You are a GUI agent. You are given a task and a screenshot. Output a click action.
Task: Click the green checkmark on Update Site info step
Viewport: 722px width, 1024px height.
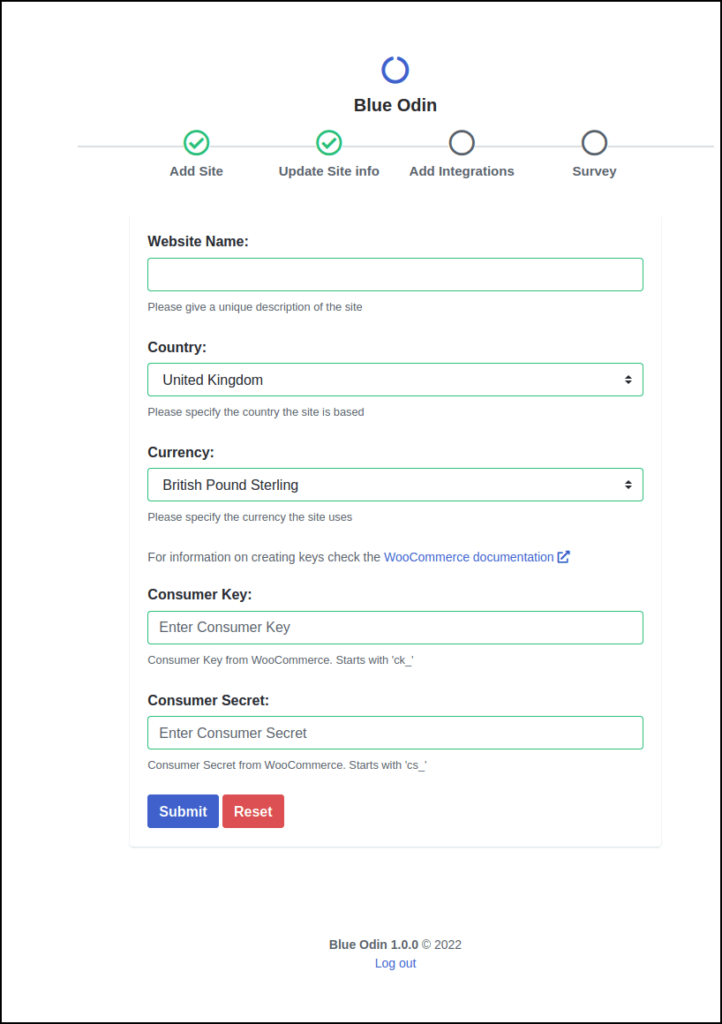pyautogui.click(x=329, y=143)
